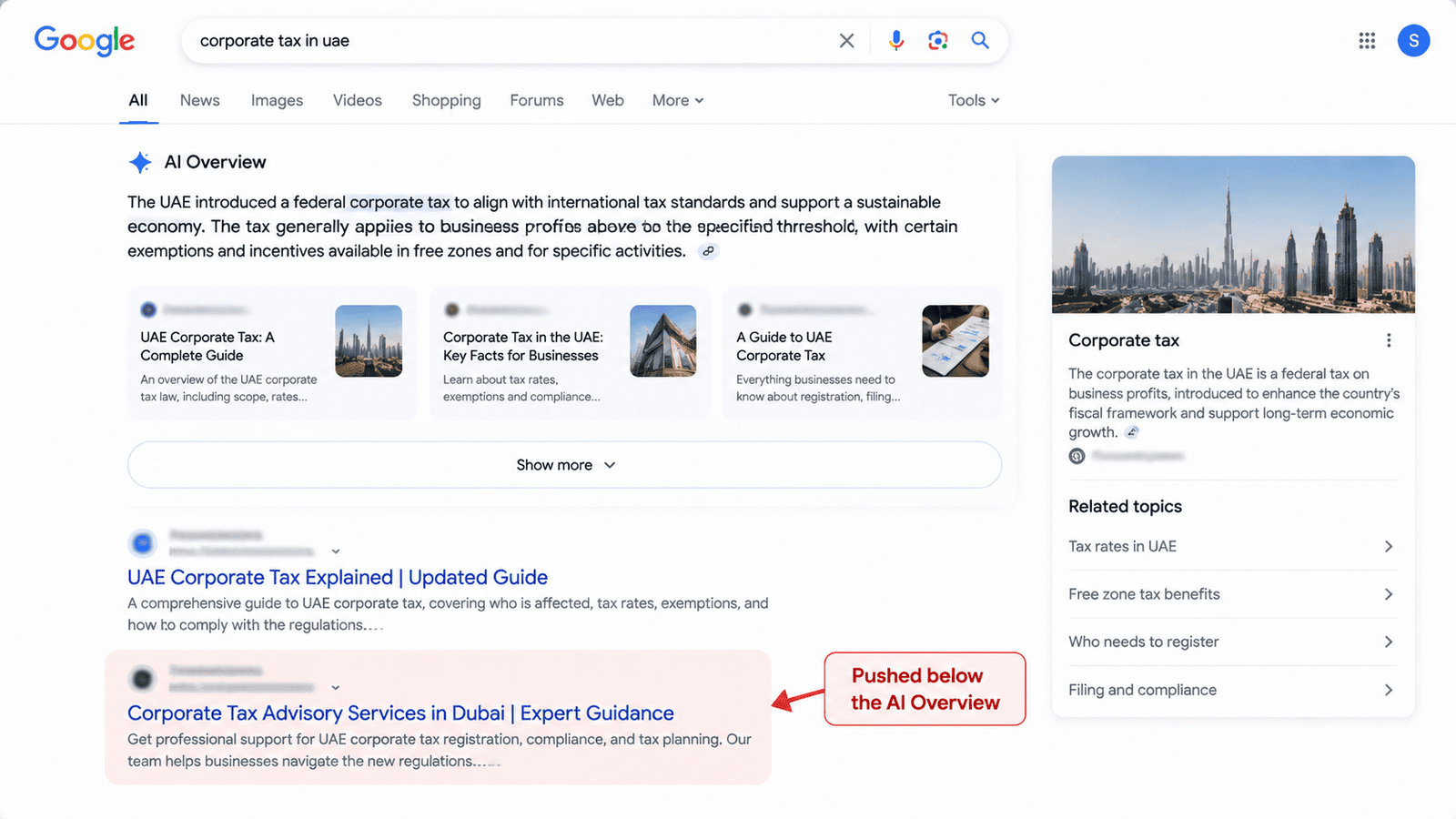Click in the search query field

510,40
